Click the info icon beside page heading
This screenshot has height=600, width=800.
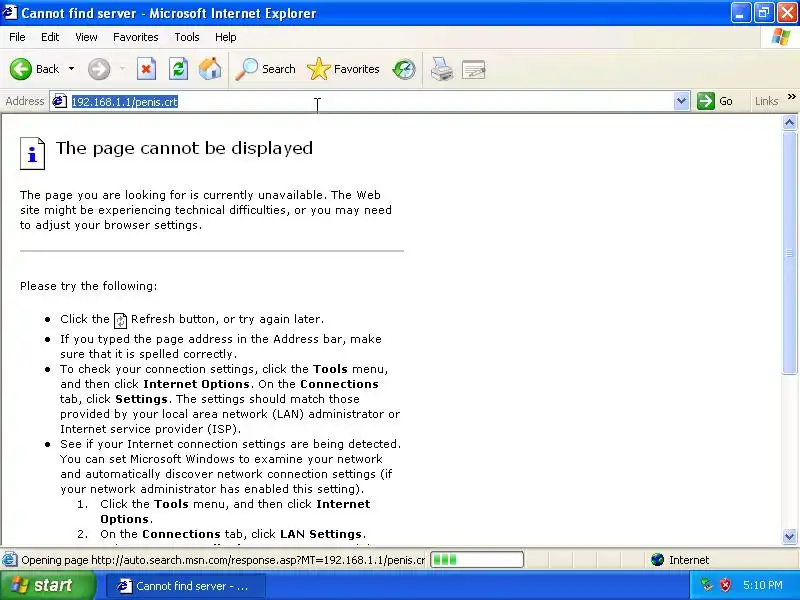tap(32, 153)
